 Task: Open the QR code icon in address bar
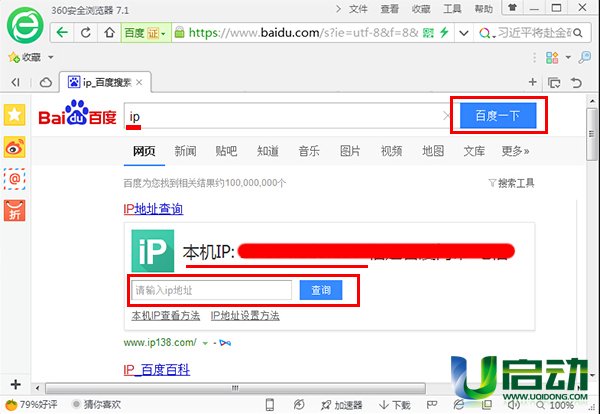click(x=428, y=33)
